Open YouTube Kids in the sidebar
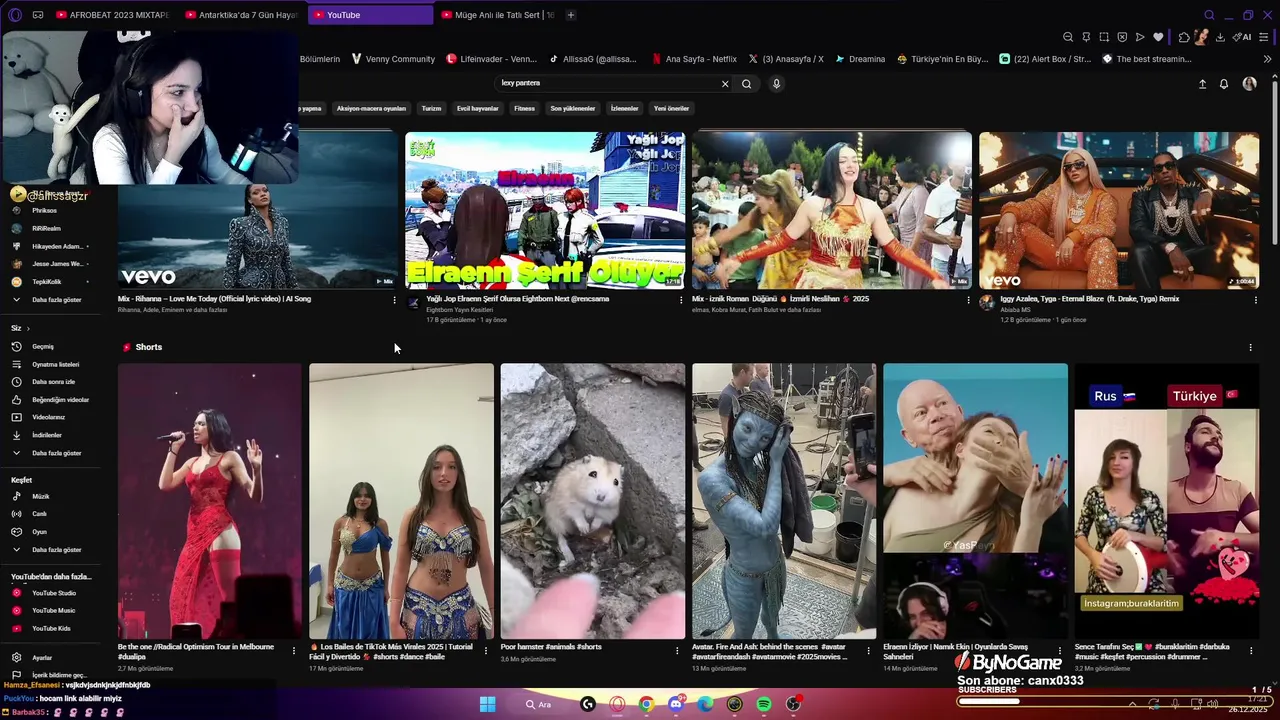The width and height of the screenshot is (1280, 720). pos(51,629)
